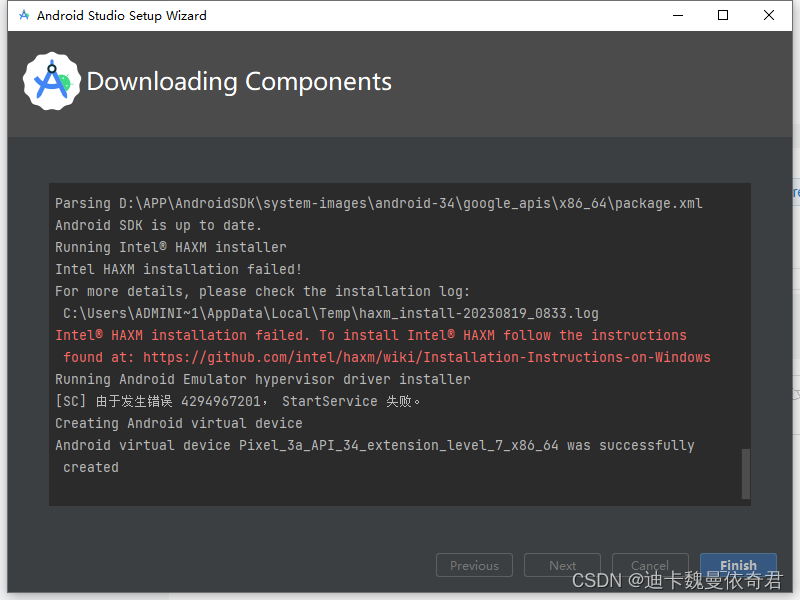Click the 'Android Studio Setup Wizard' window title
The width and height of the screenshot is (800, 600).
[121, 16]
